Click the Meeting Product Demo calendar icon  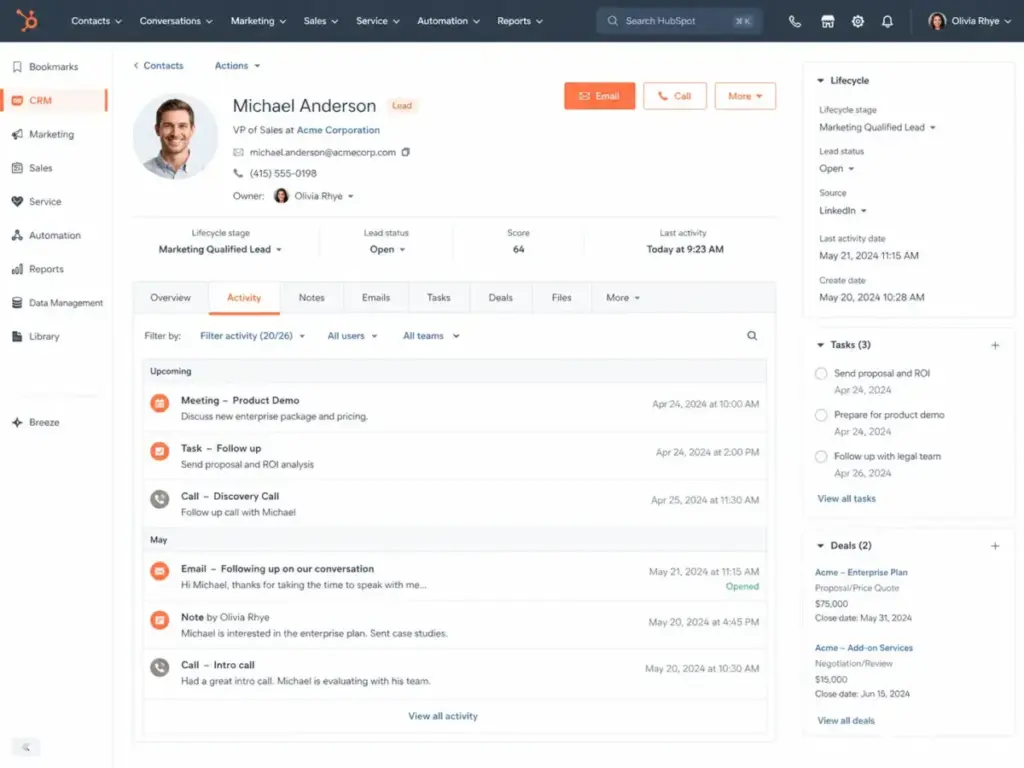pyautogui.click(x=159, y=403)
